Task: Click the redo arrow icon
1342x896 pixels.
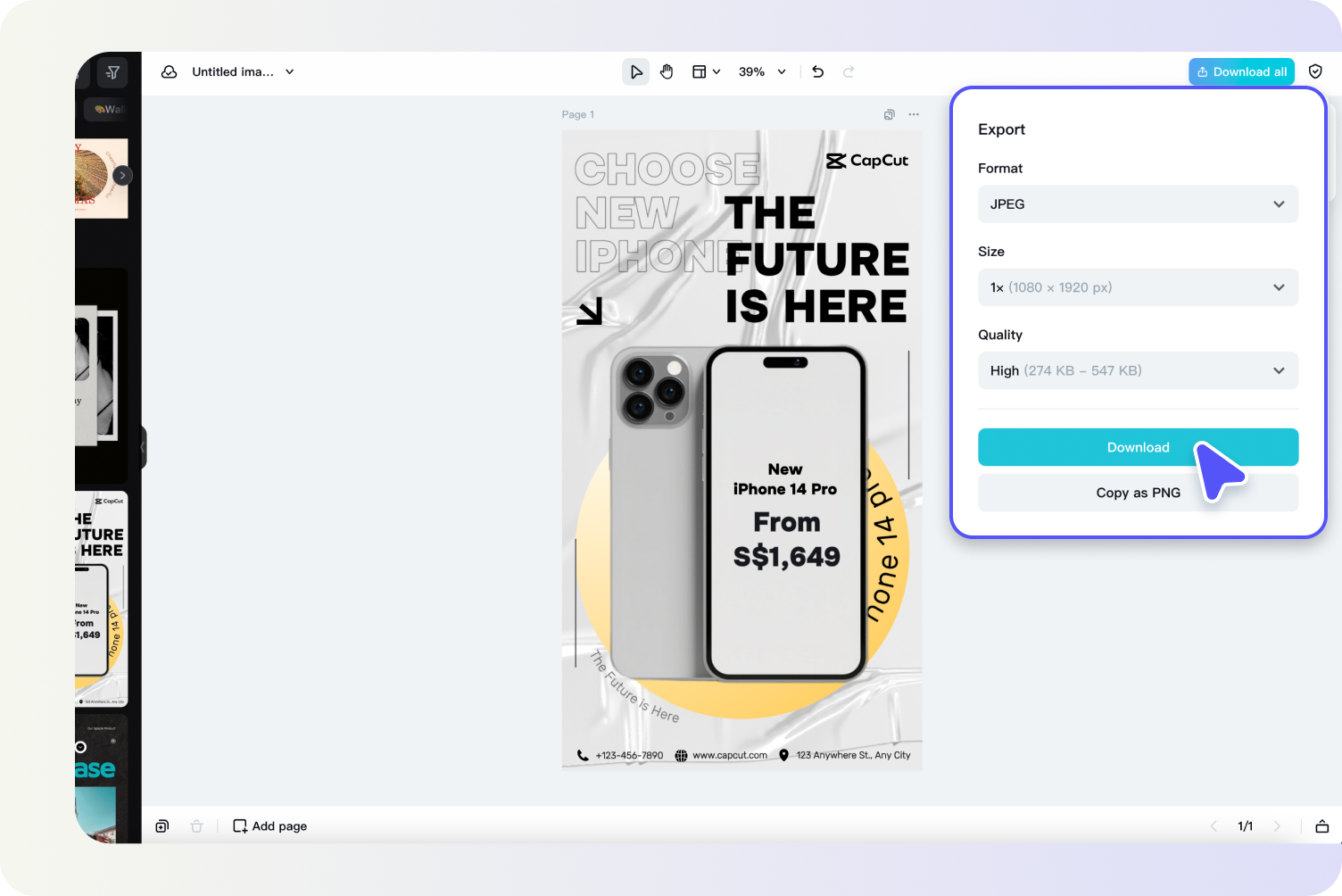Action: click(848, 71)
